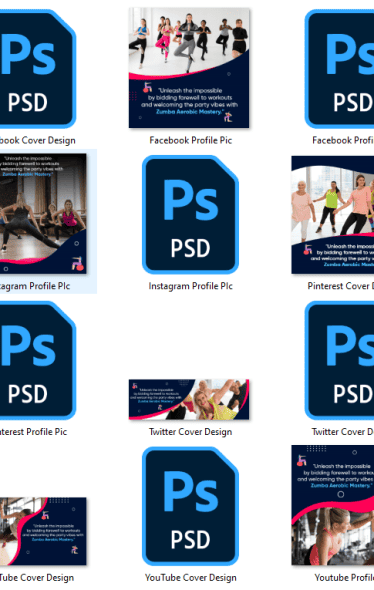
Task: Click the Facebook Profile Pic filename under dancers image
Action: click(190, 140)
